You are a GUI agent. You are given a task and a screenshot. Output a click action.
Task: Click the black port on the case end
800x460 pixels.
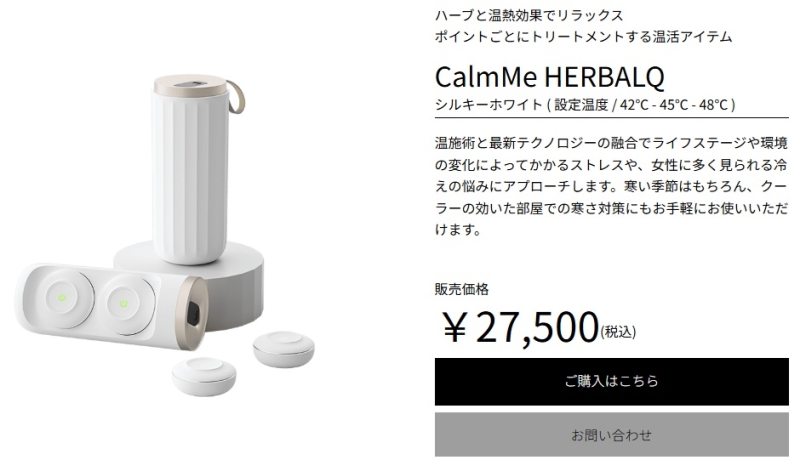193,314
